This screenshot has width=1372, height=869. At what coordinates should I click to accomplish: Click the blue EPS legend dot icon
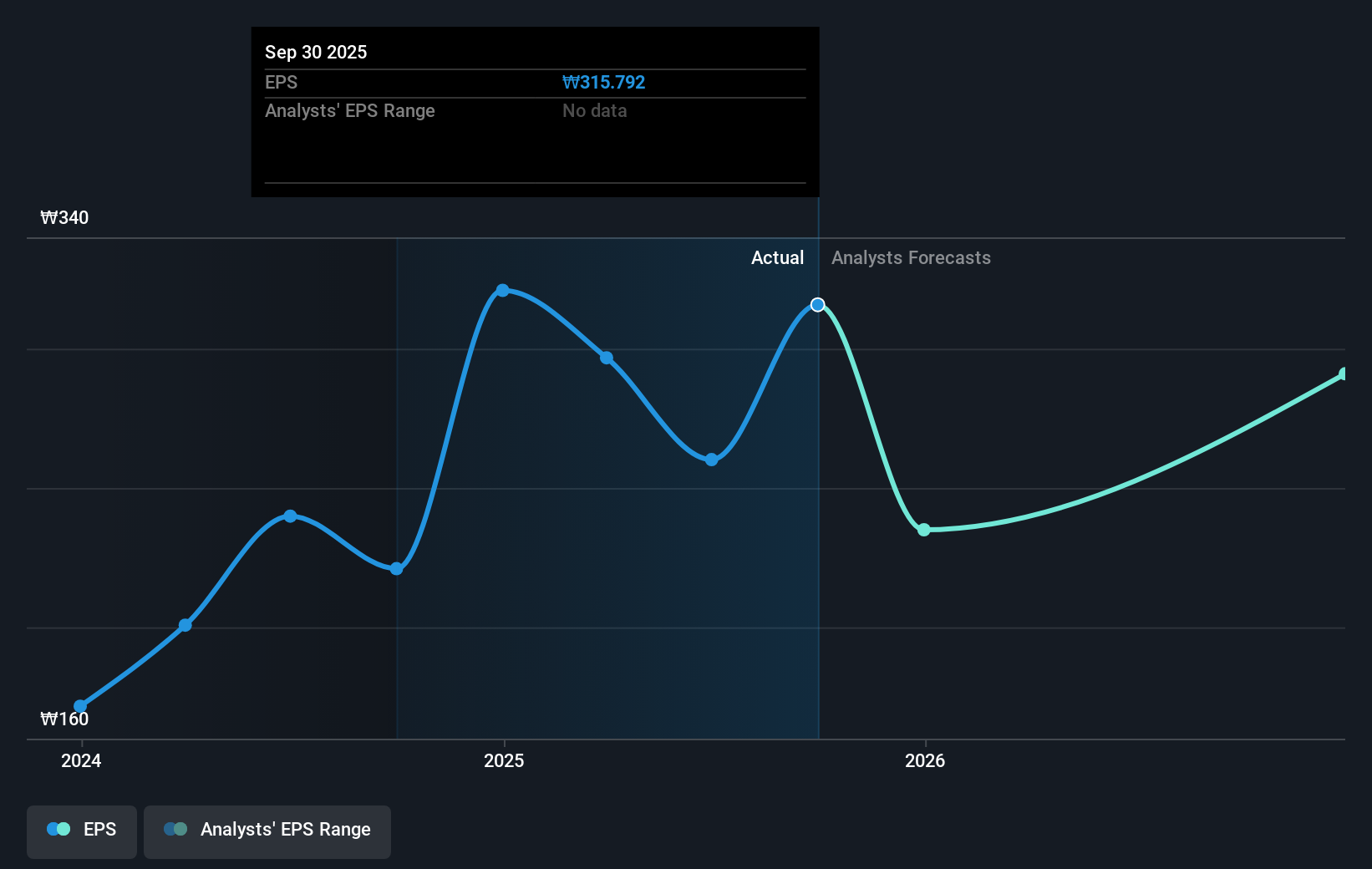(57, 829)
